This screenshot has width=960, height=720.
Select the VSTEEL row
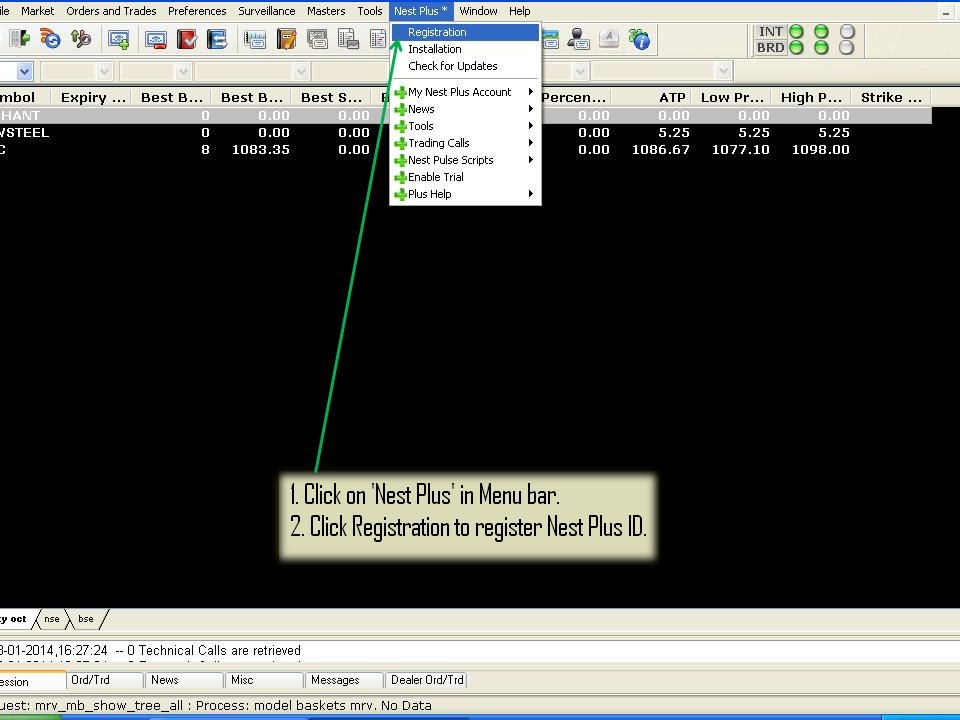(x=465, y=132)
